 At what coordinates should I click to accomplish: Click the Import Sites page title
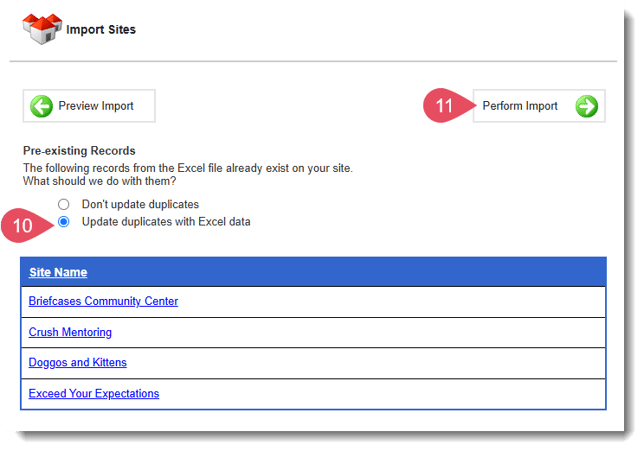tap(101, 30)
